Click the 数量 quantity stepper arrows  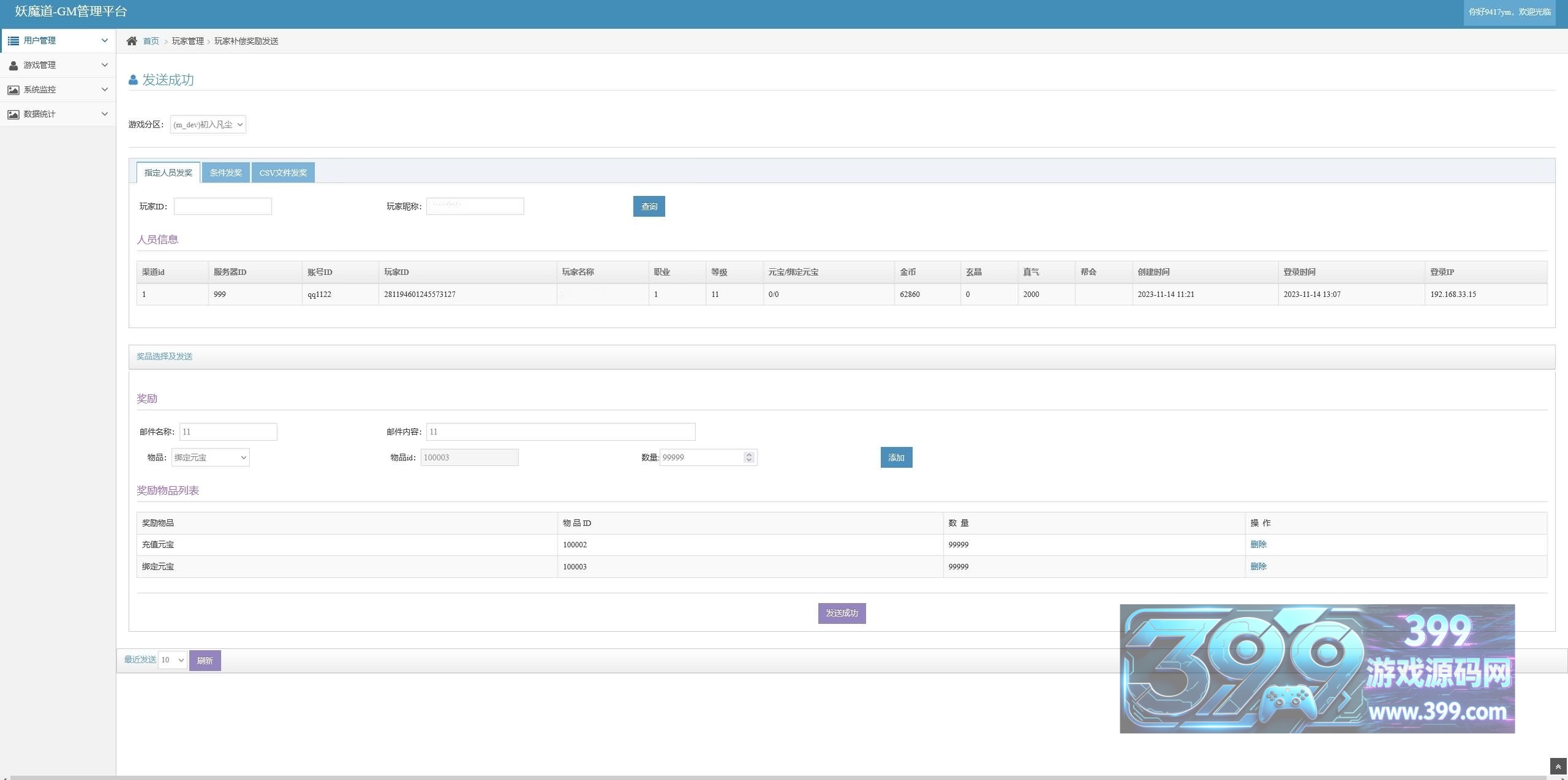click(749, 457)
